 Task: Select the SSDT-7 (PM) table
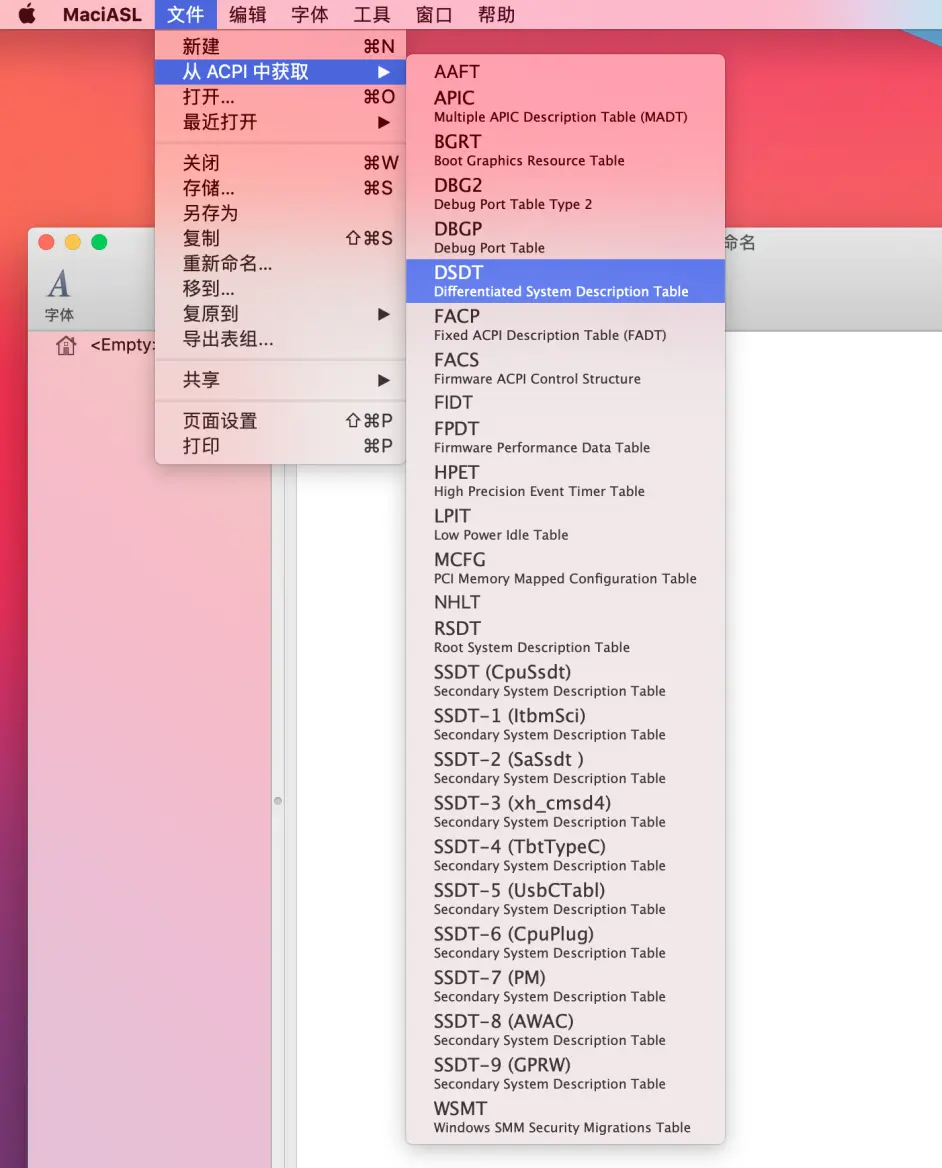(565, 986)
